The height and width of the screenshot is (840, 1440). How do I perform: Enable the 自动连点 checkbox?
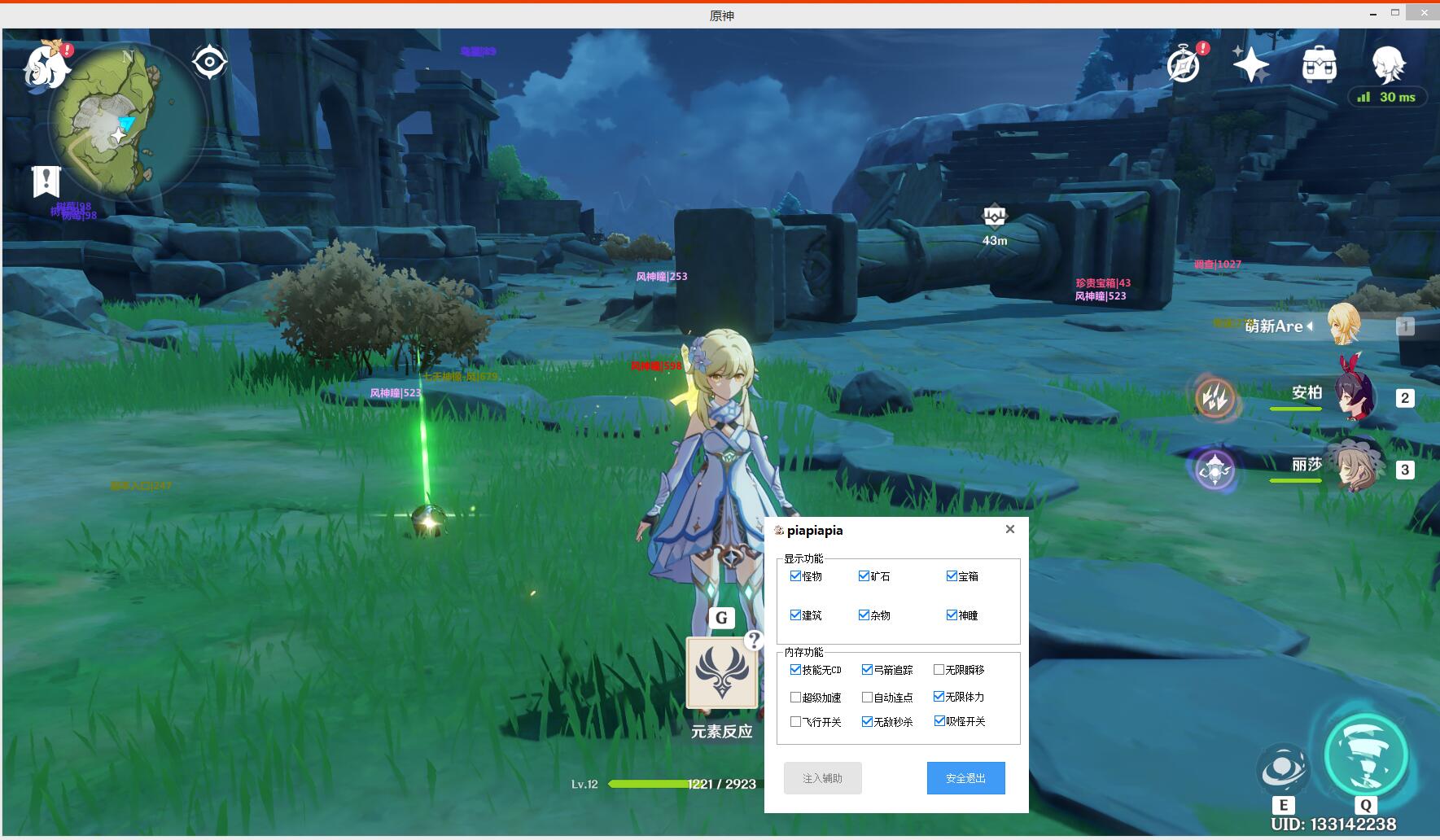click(868, 697)
